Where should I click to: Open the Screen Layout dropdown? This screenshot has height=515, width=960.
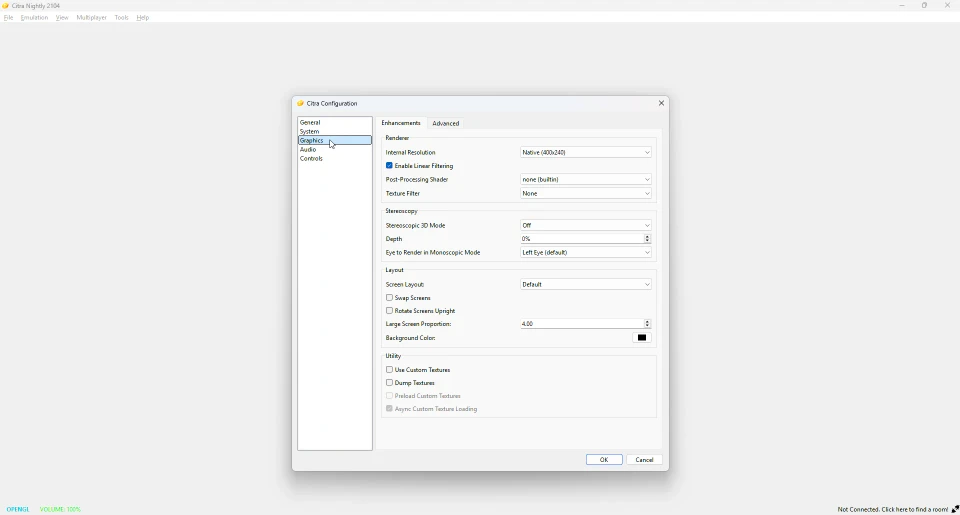click(586, 285)
